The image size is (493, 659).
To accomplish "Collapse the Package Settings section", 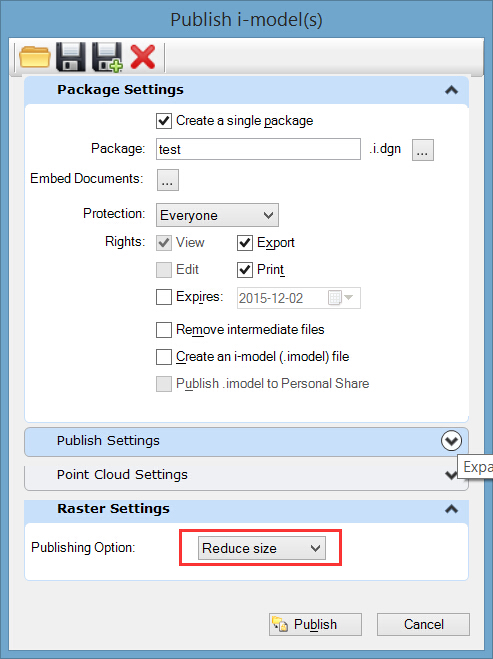I will pos(451,90).
